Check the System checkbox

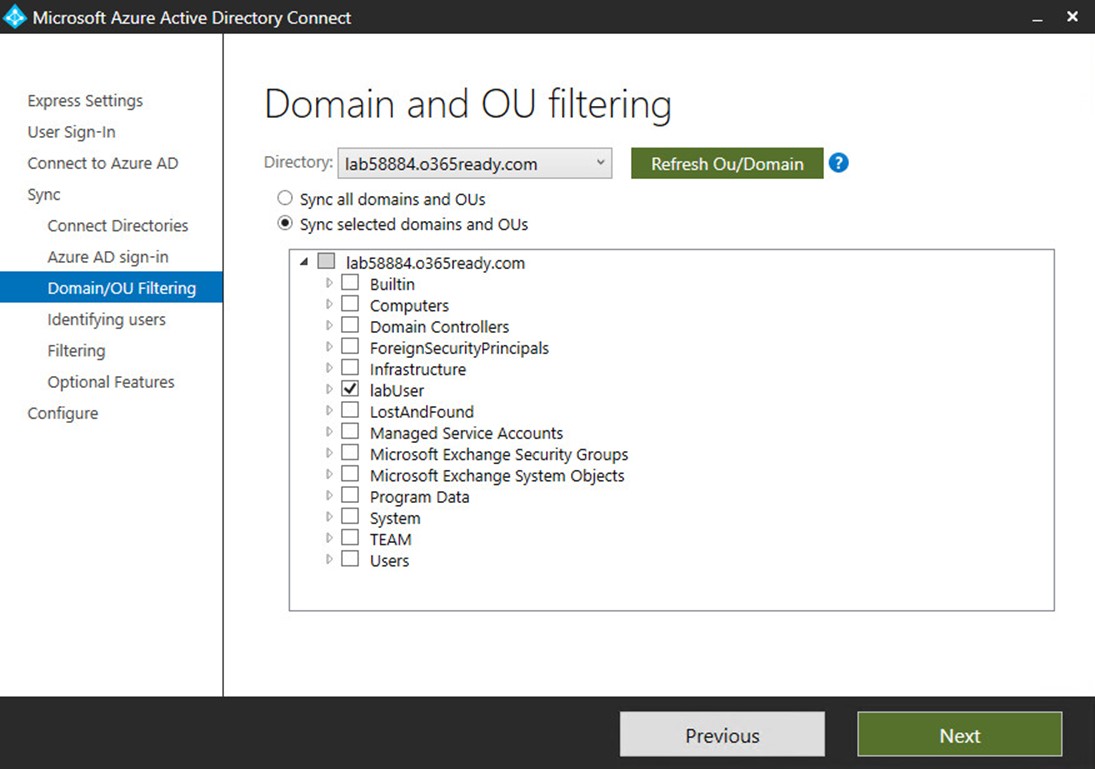350,516
